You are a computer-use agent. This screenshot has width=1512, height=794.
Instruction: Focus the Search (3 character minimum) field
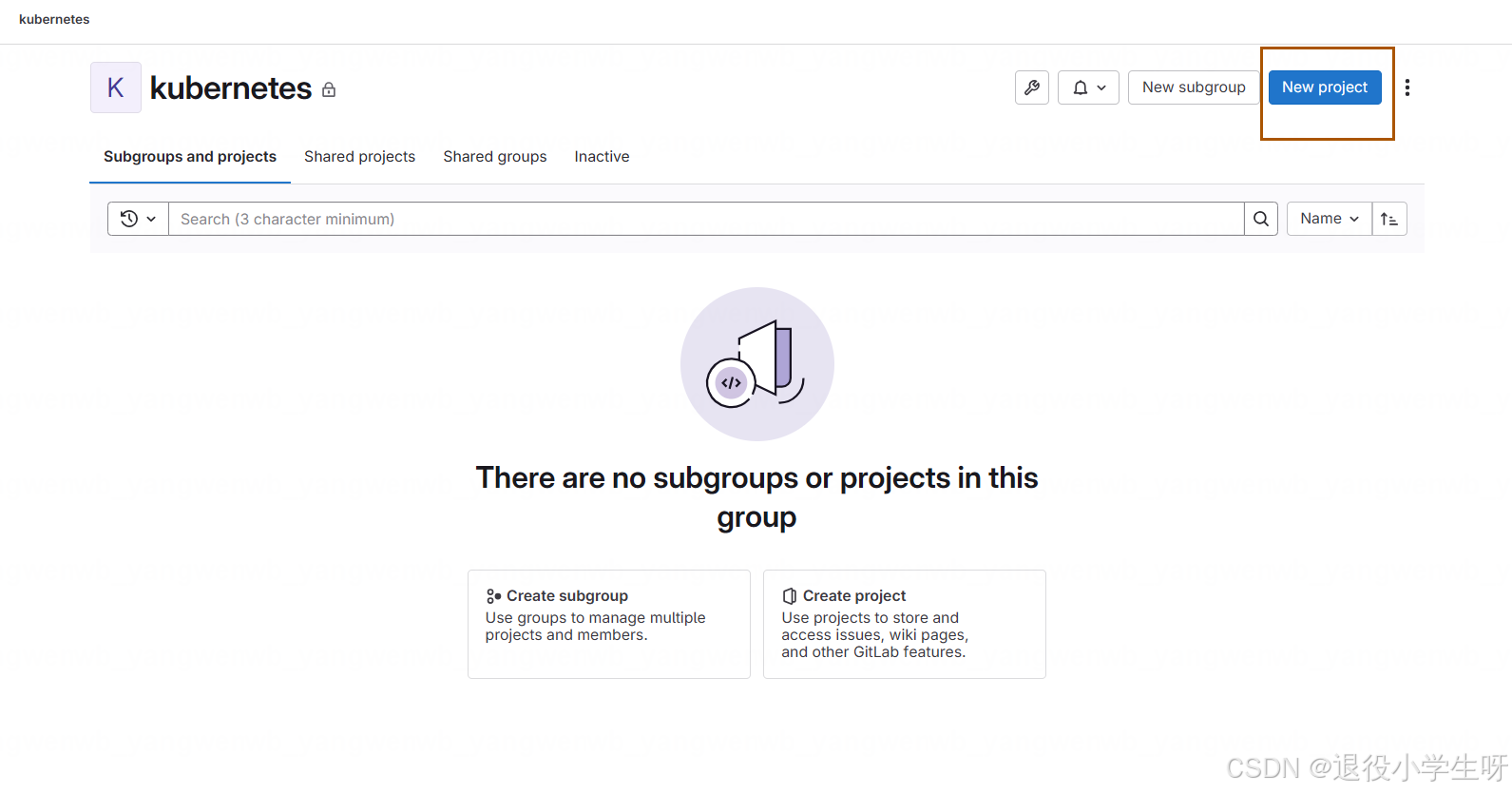point(706,219)
